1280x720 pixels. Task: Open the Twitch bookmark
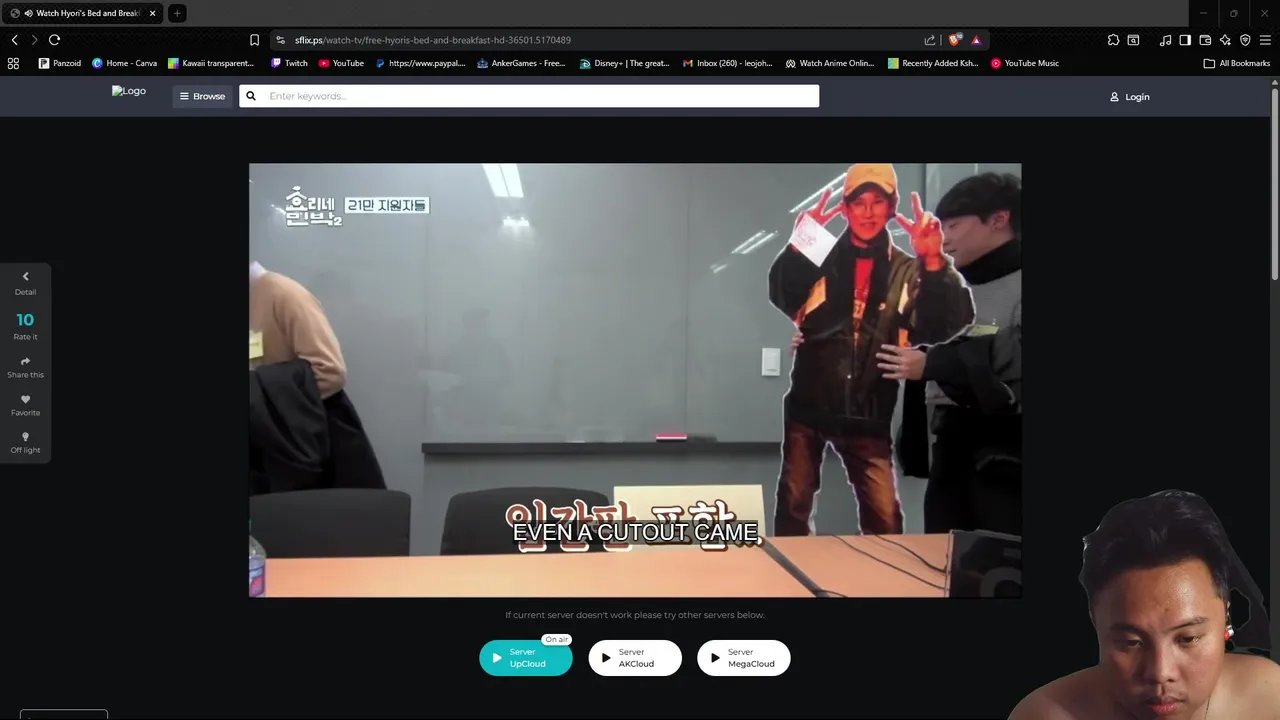tap(290, 63)
